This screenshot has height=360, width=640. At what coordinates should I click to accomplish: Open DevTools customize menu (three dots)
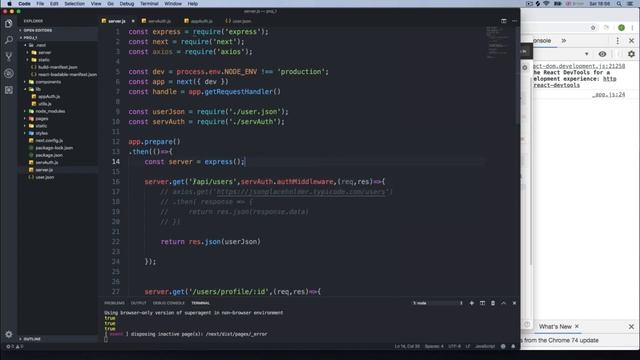click(x=618, y=41)
